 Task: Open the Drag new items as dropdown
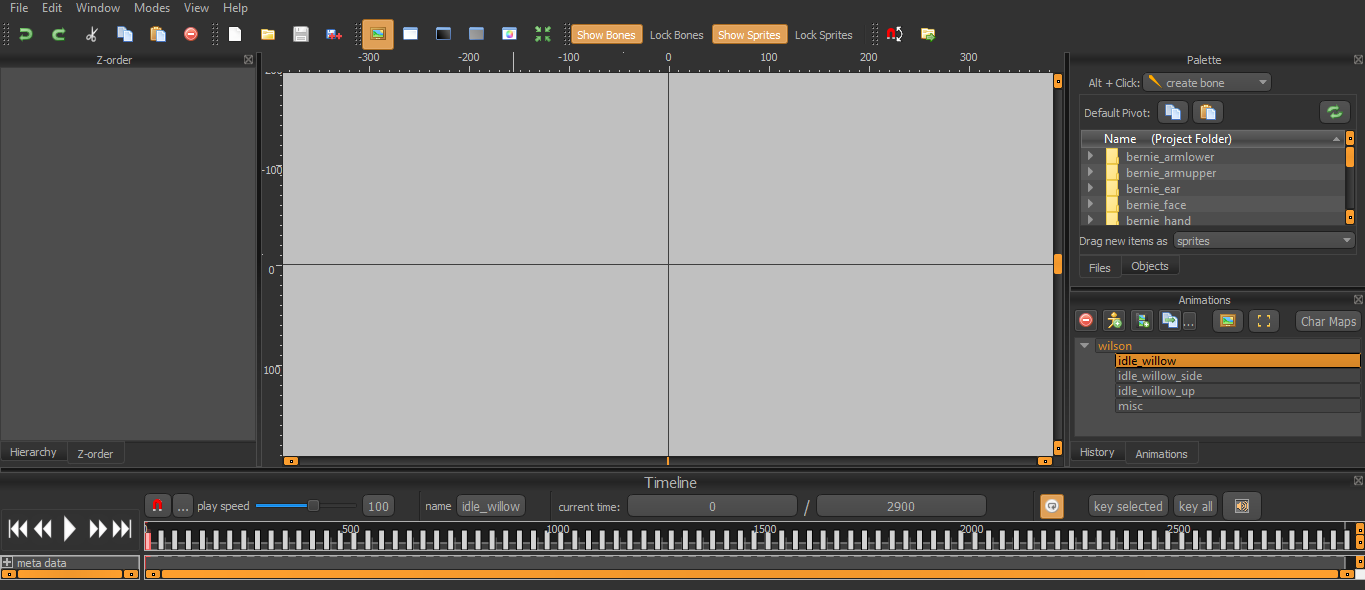(1264, 241)
